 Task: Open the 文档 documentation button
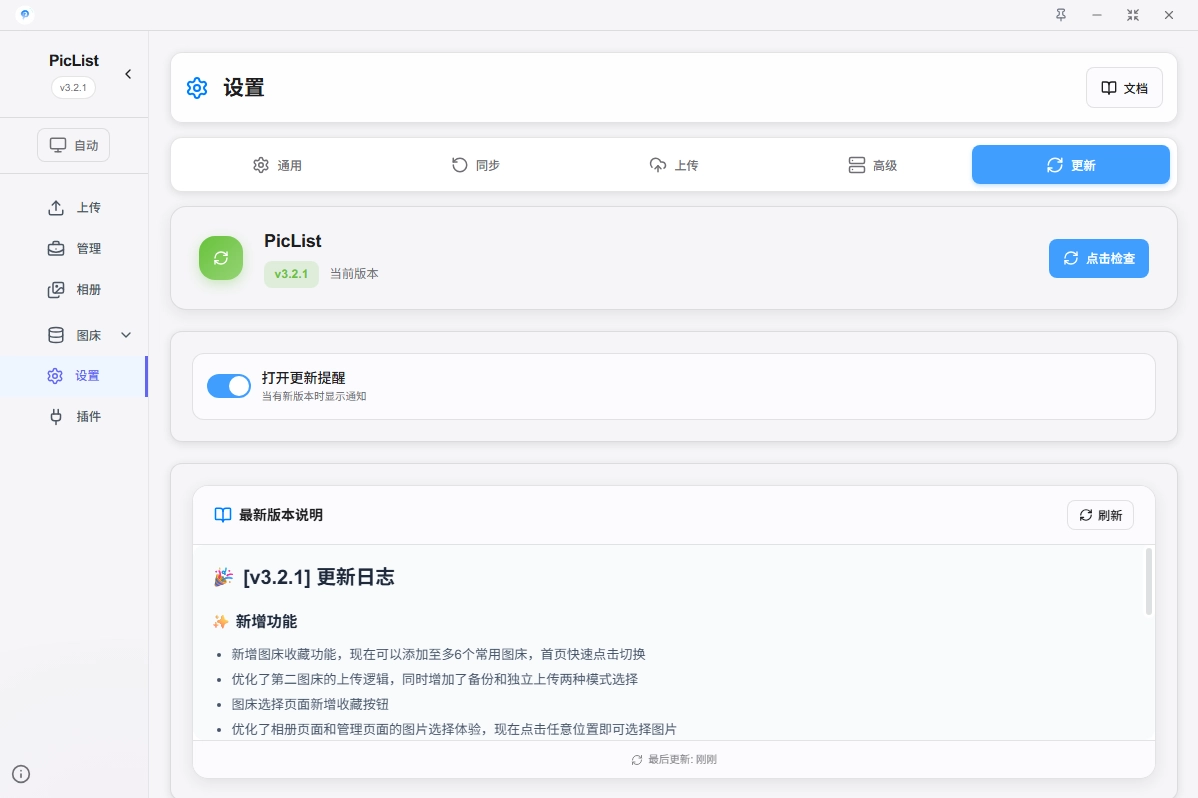click(x=1124, y=88)
